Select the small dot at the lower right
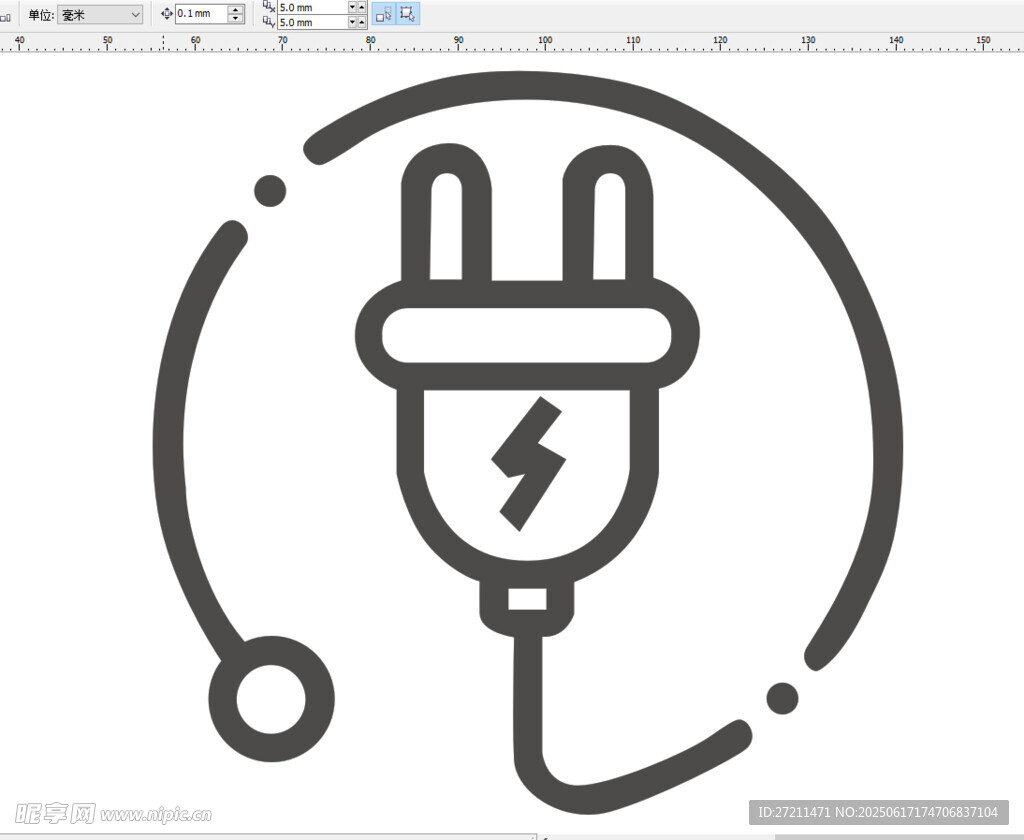 click(782, 698)
